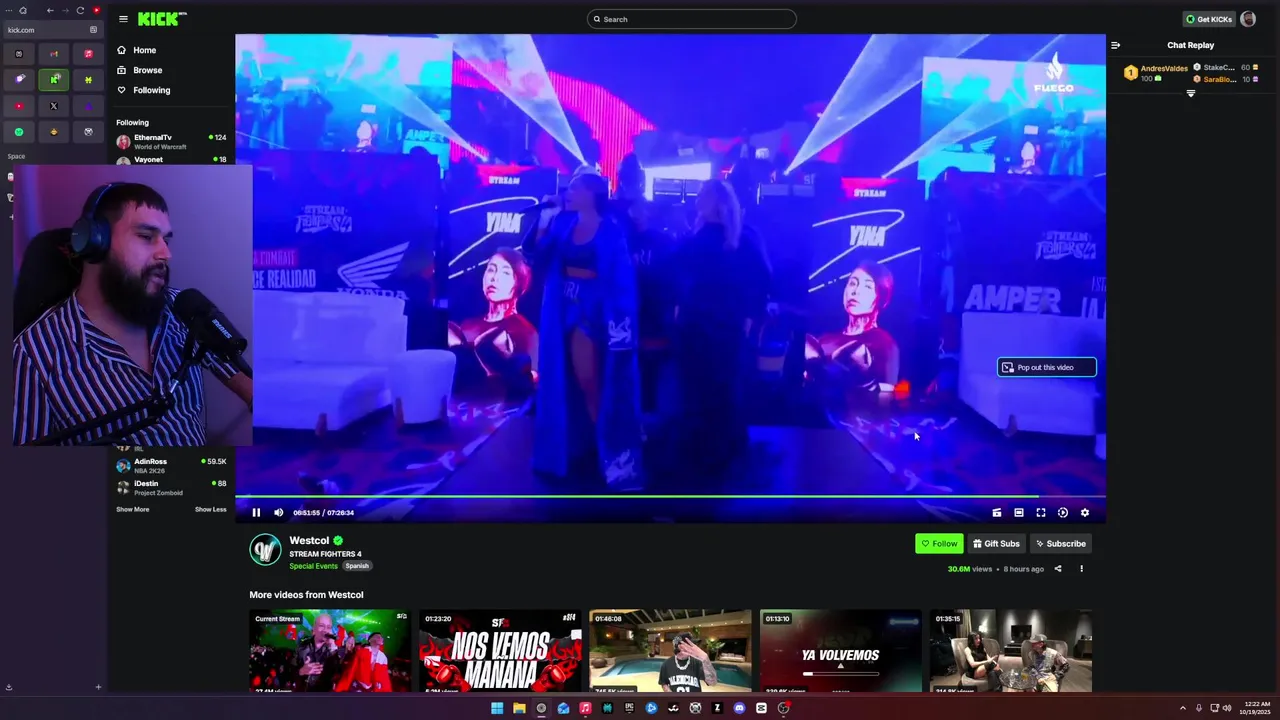This screenshot has height=720, width=1280.
Task: Select SaraBlo... leaderboard entry
Action: click(x=1226, y=79)
